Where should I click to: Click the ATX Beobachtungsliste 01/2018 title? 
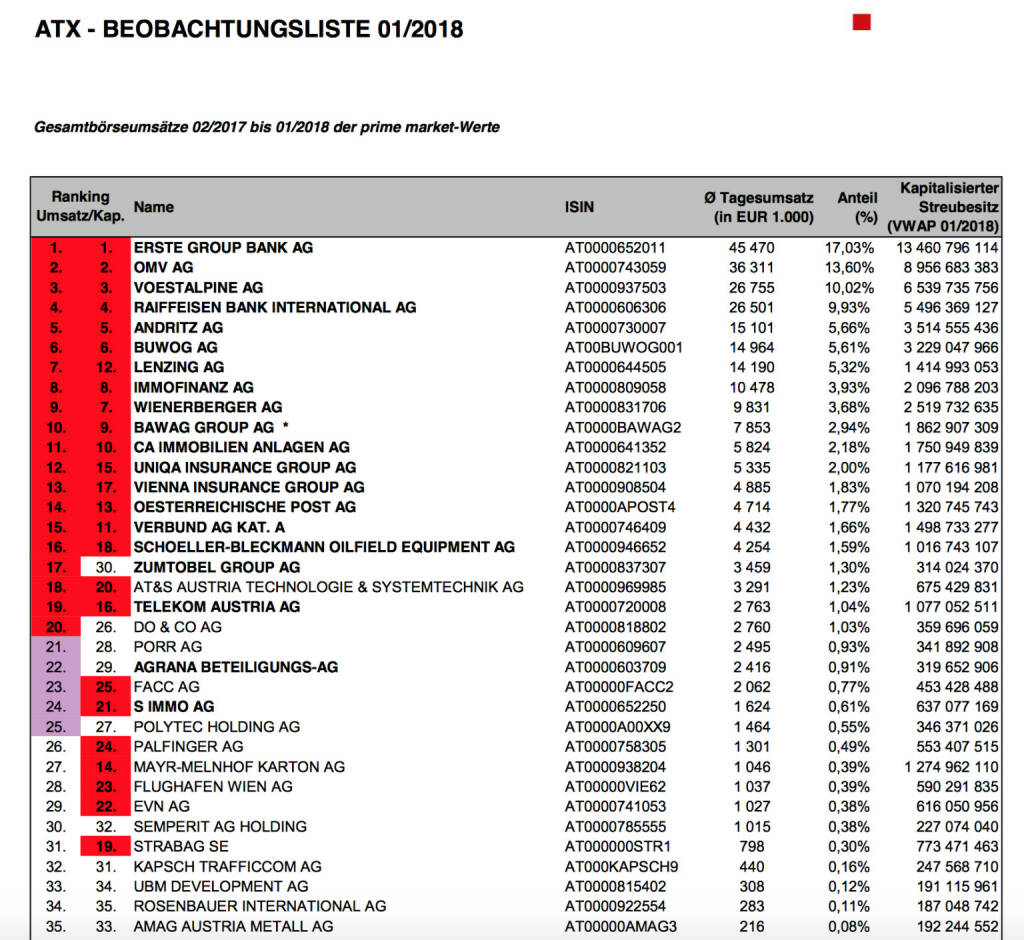coord(249,29)
